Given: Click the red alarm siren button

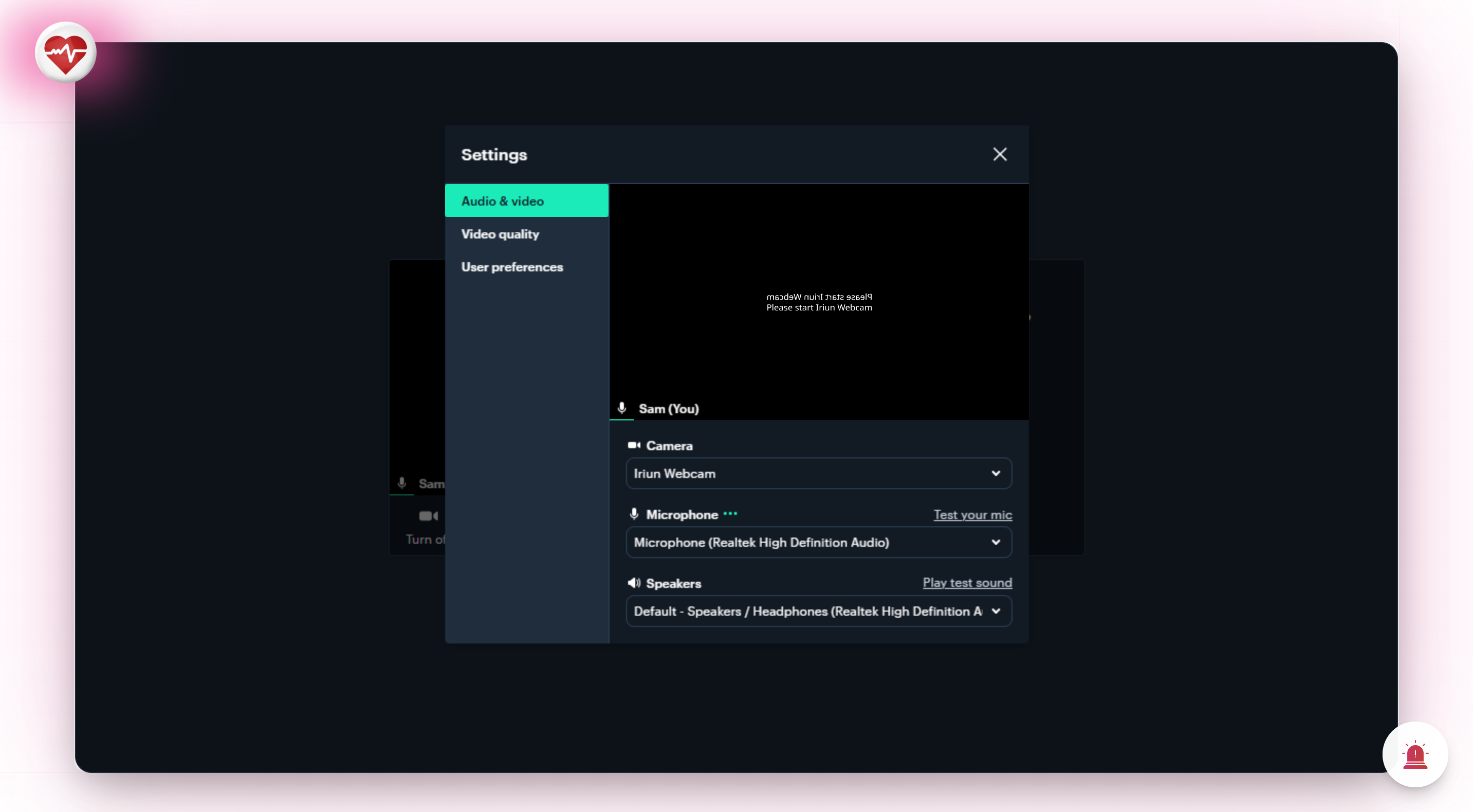Looking at the screenshot, I should (x=1415, y=755).
